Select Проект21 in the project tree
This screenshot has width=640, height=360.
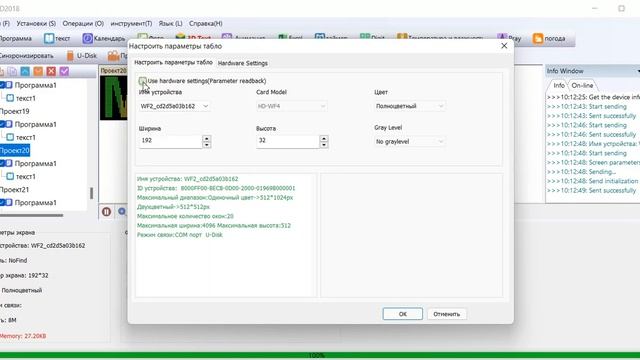tap(15, 189)
